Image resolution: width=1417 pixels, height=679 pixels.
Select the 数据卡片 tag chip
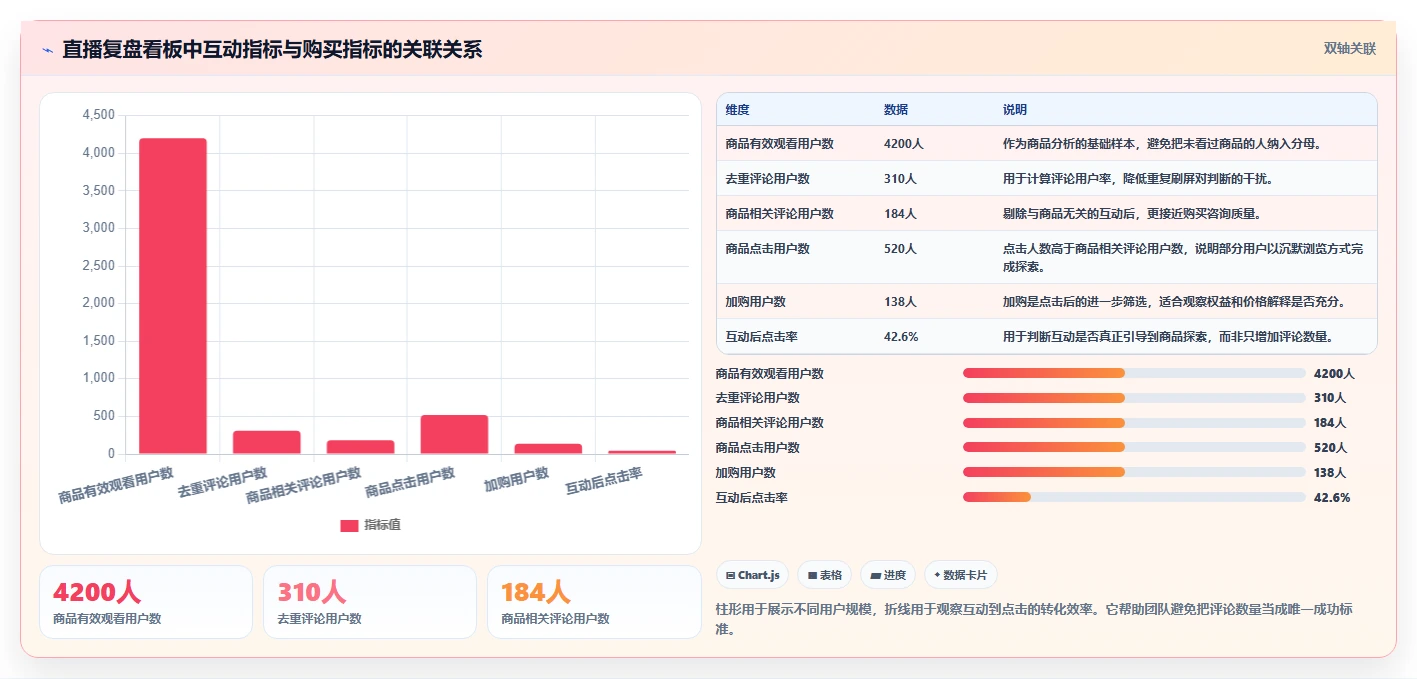[x=960, y=575]
